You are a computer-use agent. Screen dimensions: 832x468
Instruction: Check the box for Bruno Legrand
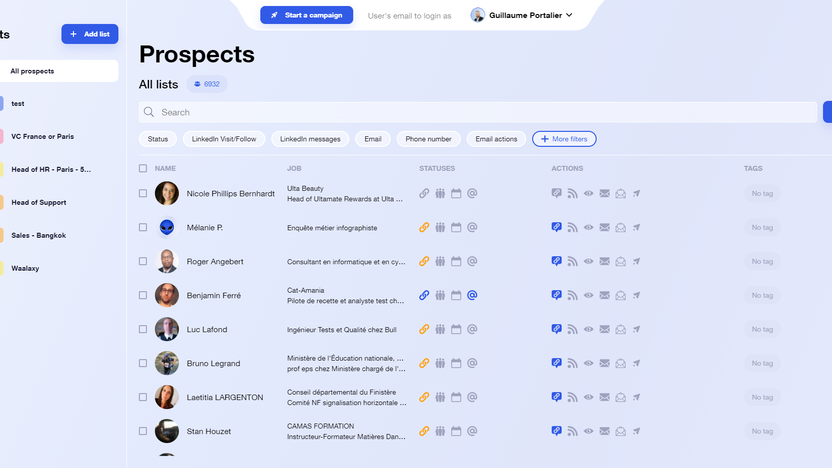pyautogui.click(x=143, y=363)
